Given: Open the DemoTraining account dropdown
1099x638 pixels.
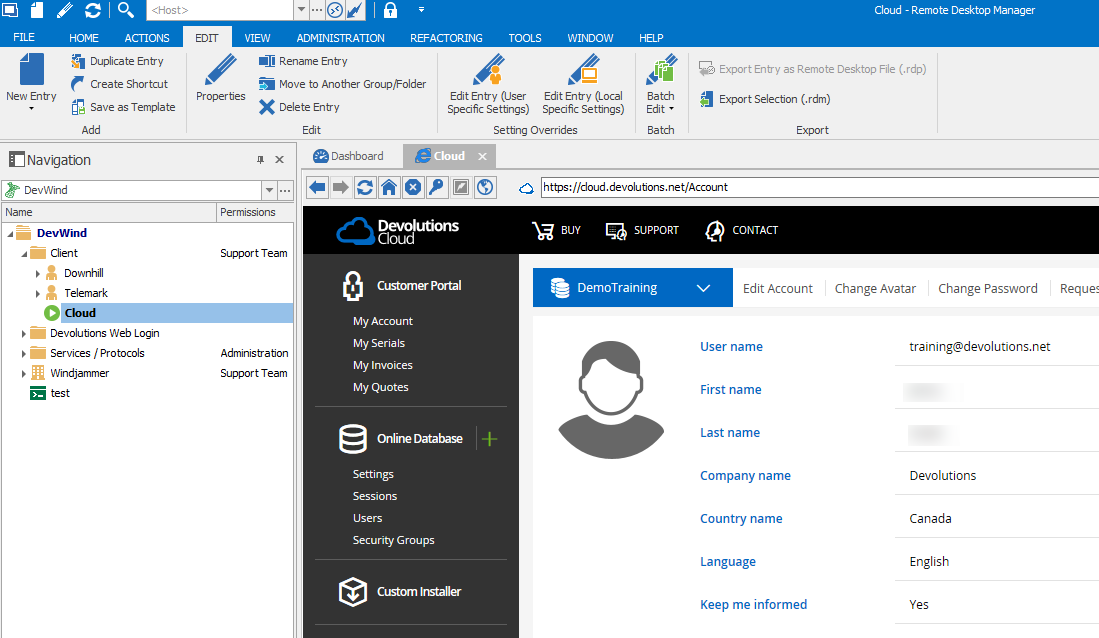Looking at the screenshot, I should tap(703, 288).
